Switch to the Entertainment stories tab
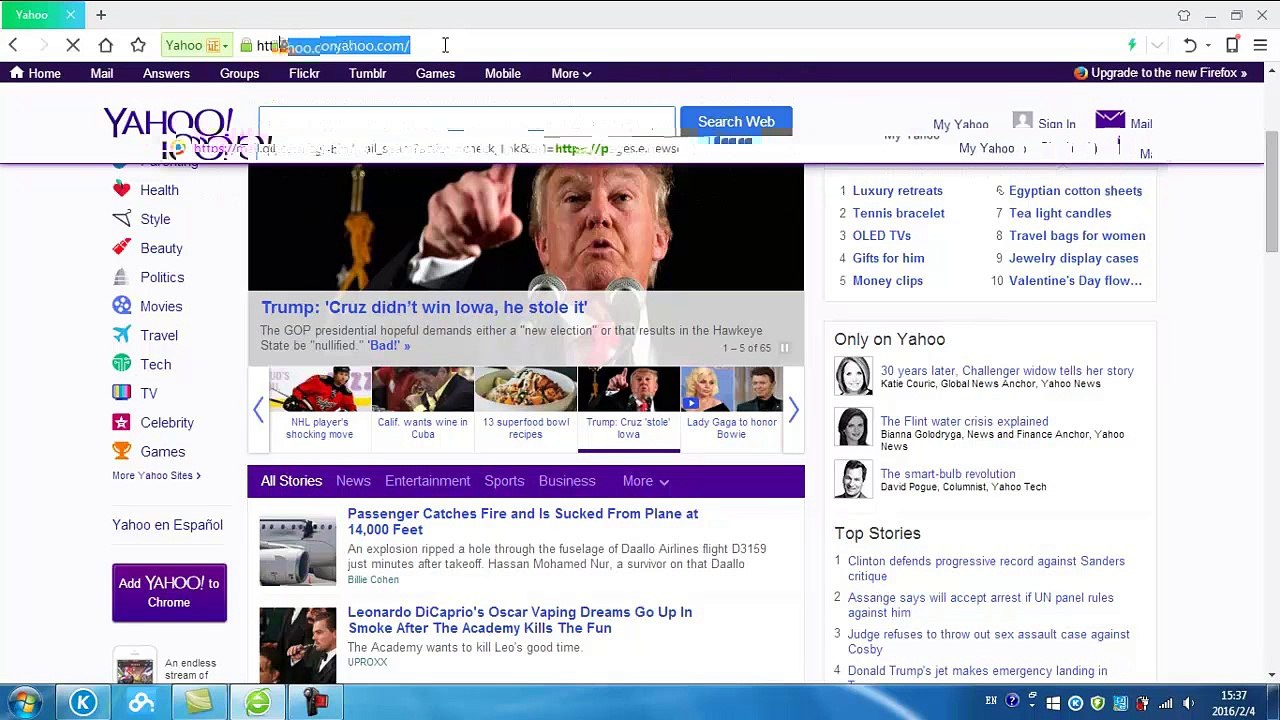Screen dimensions: 1280x720 point(427,481)
